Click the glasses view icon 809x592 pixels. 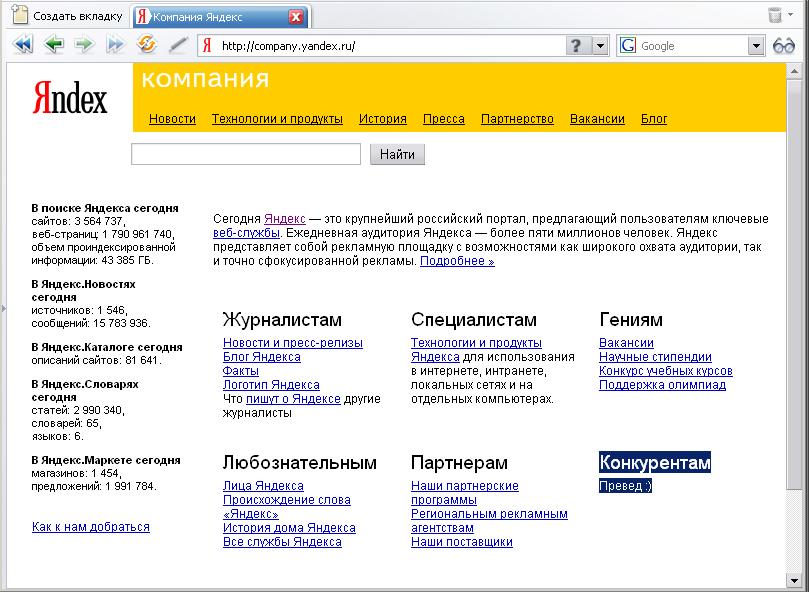pyautogui.click(x=784, y=46)
